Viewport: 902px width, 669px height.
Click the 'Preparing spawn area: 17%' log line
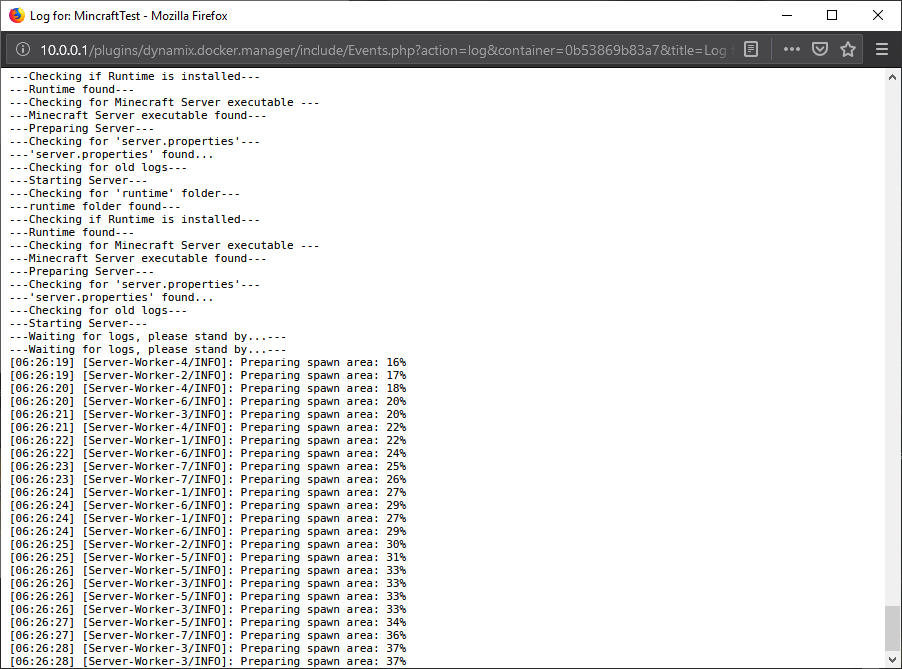pyautogui.click(x=208, y=376)
